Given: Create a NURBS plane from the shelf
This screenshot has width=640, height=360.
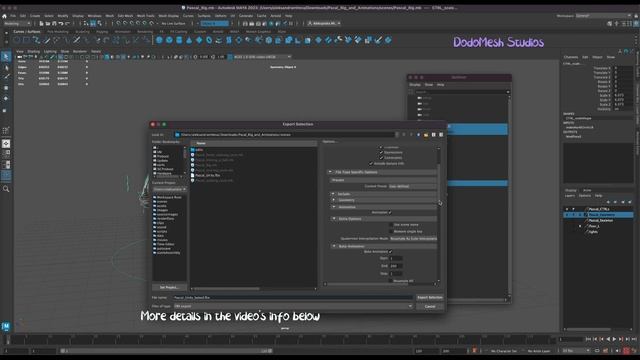Looking at the screenshot, I should (x=199, y=40).
